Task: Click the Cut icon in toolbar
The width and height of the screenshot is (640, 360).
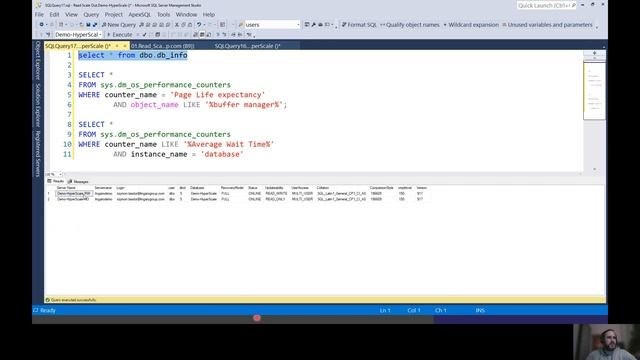Action: click(x=177, y=25)
